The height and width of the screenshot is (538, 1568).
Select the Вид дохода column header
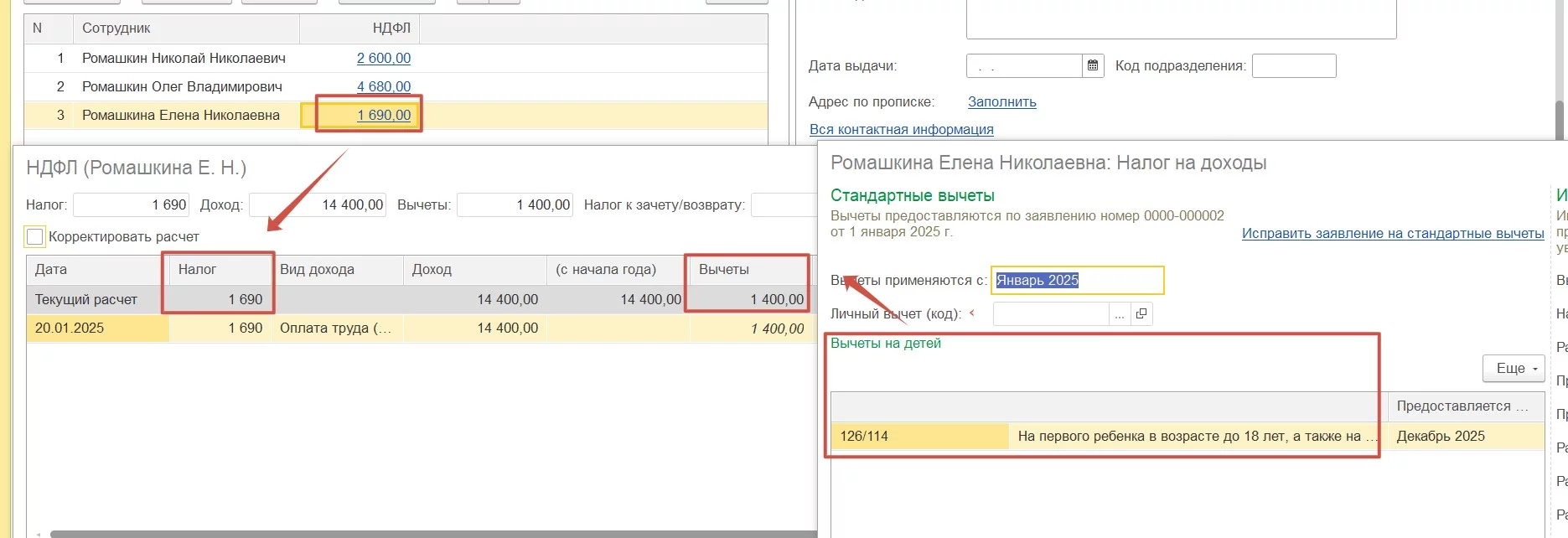337,270
